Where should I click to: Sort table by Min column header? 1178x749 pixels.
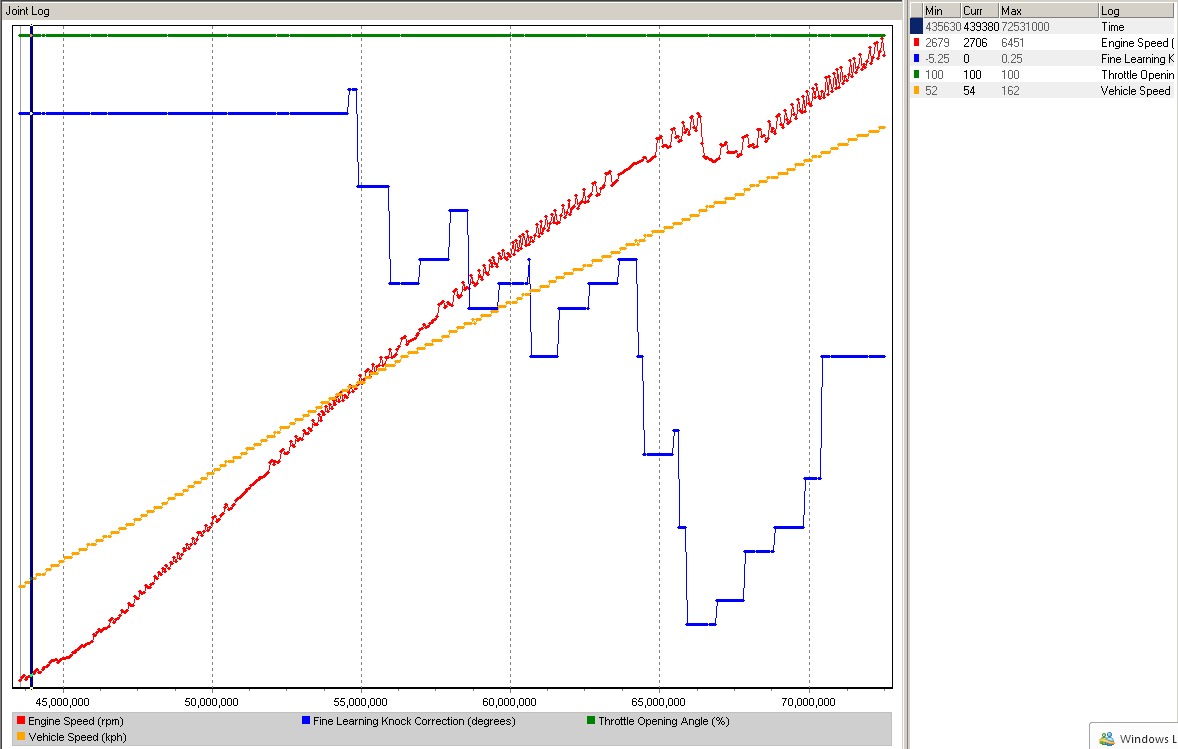tap(941, 11)
